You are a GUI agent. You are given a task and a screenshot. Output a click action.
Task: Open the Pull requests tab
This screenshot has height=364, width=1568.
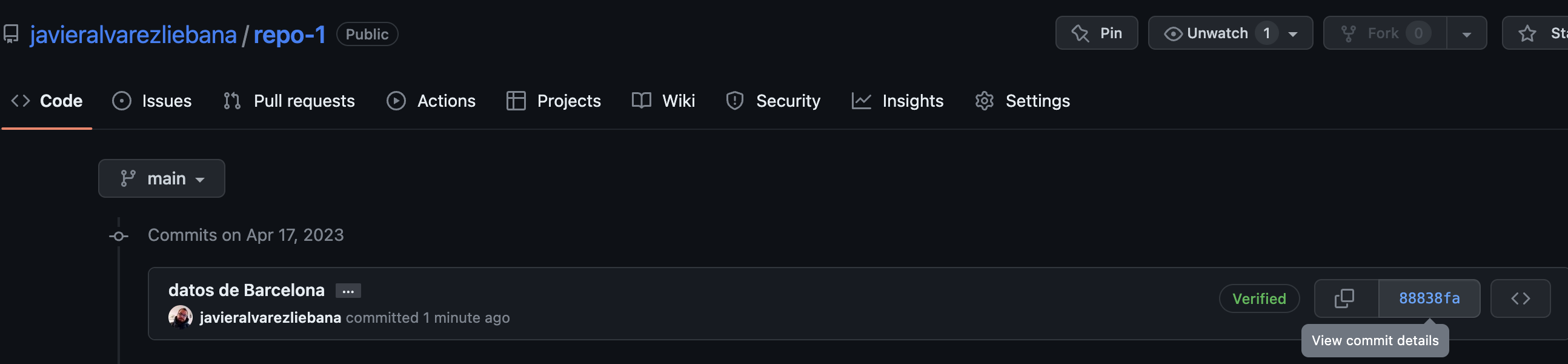click(x=289, y=101)
